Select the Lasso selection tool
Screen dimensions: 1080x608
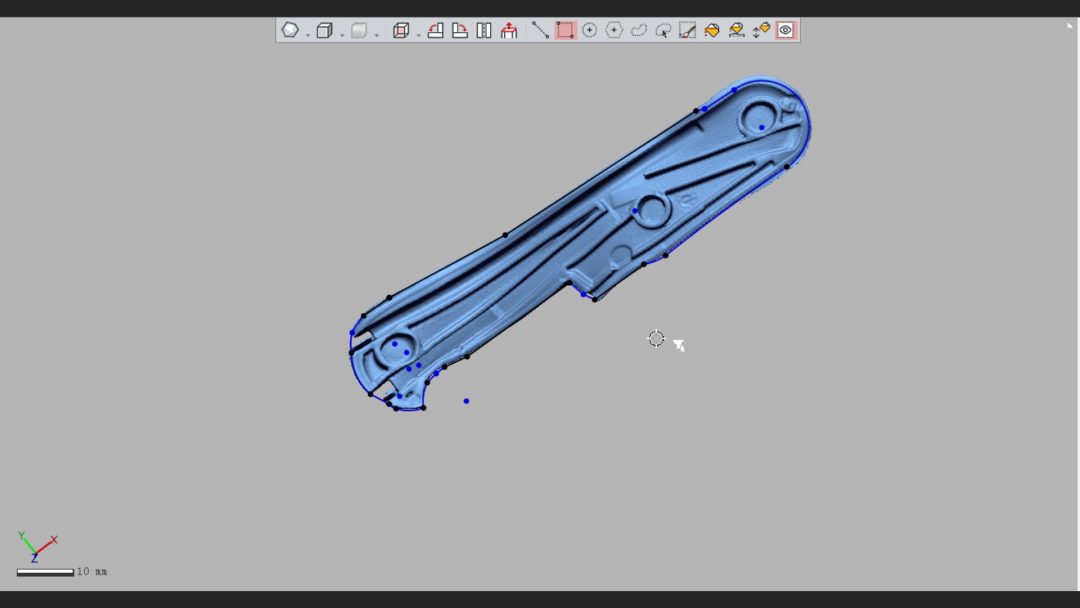click(664, 30)
